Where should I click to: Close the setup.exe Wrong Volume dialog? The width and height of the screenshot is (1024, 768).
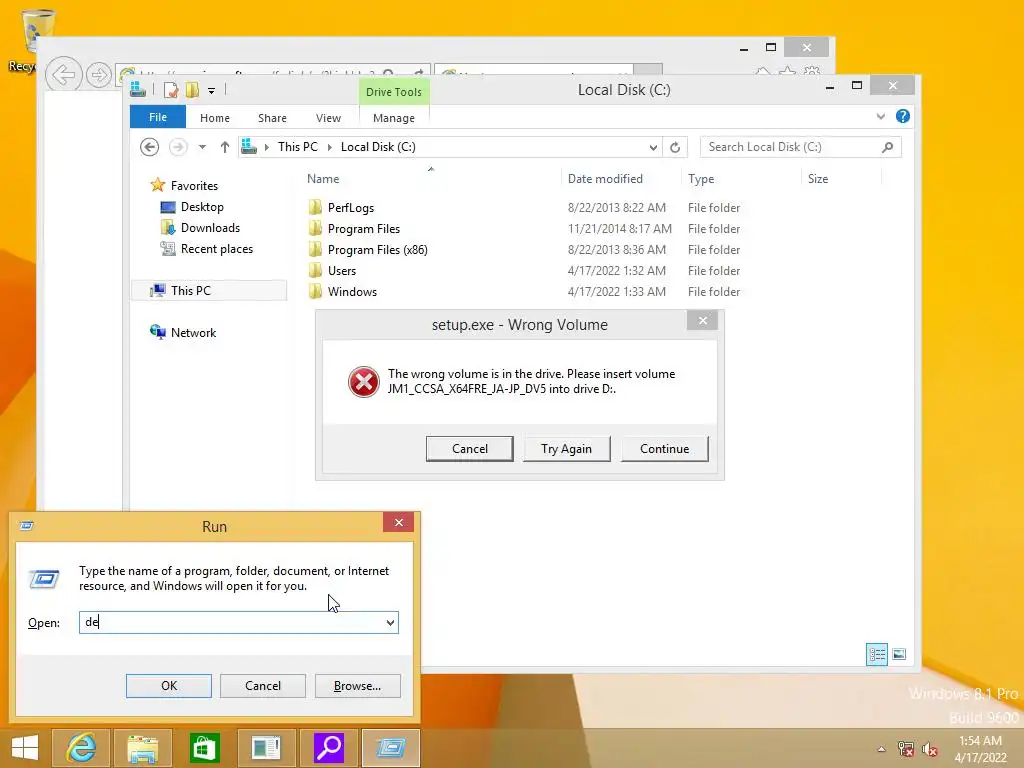(x=703, y=320)
